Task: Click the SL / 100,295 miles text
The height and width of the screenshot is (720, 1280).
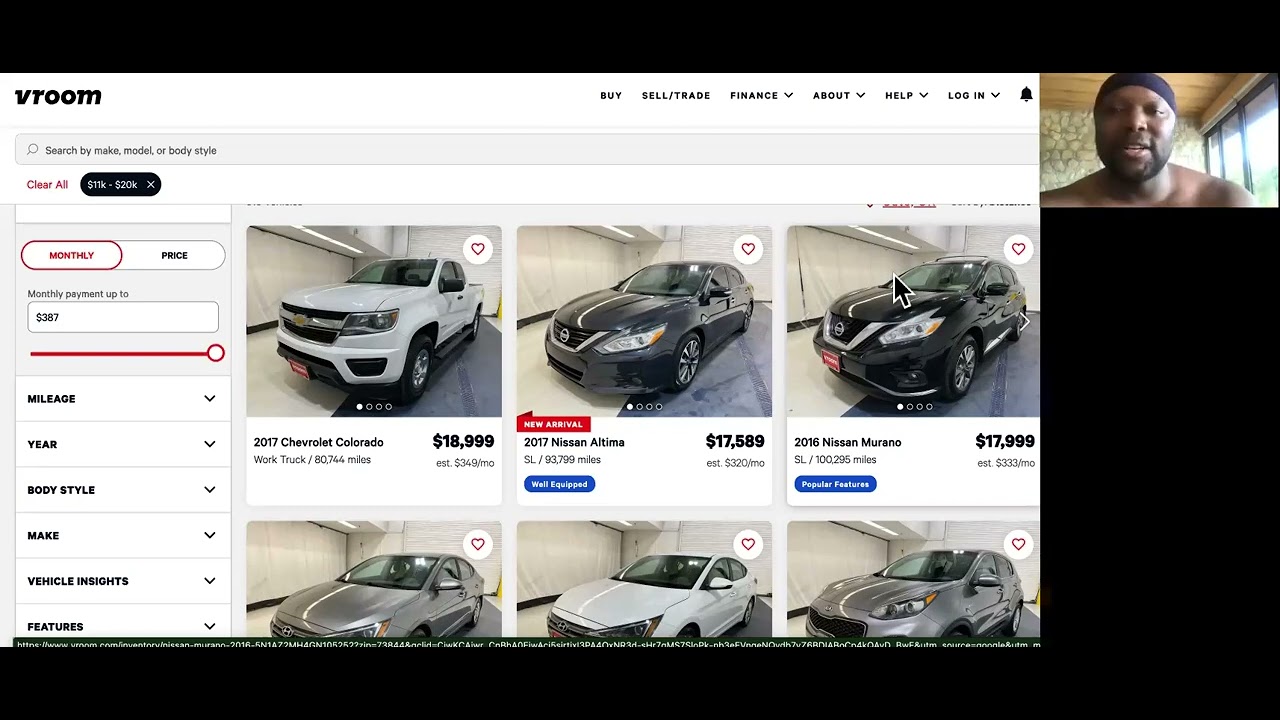Action: pos(835,460)
